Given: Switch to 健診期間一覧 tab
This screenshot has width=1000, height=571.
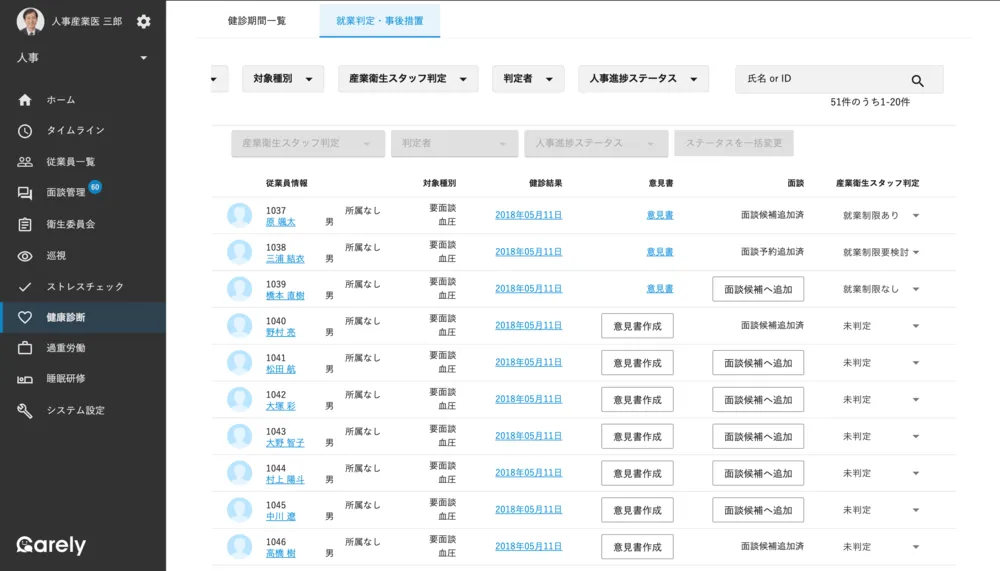Looking at the screenshot, I should tap(257, 21).
